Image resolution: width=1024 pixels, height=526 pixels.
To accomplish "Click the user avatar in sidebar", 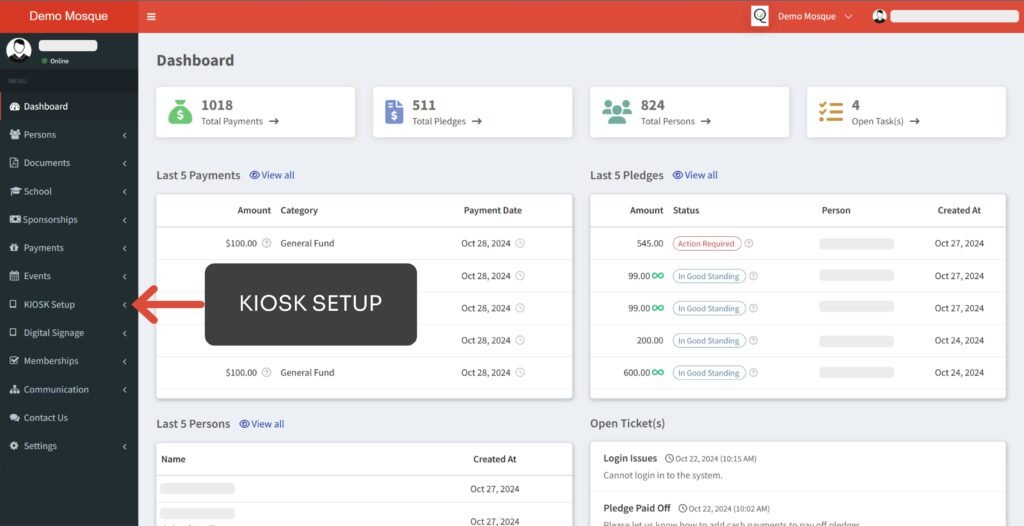I will (x=19, y=50).
